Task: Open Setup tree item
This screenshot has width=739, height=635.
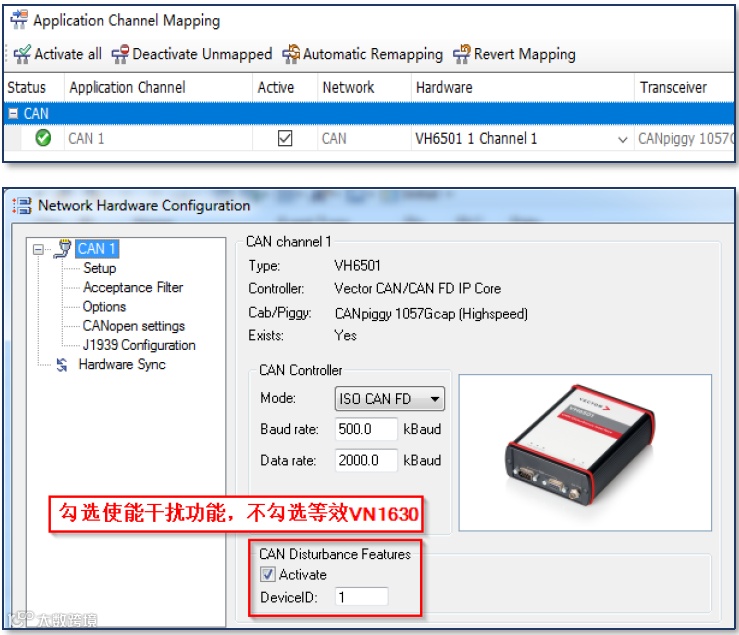Action: pyautogui.click(x=99, y=268)
